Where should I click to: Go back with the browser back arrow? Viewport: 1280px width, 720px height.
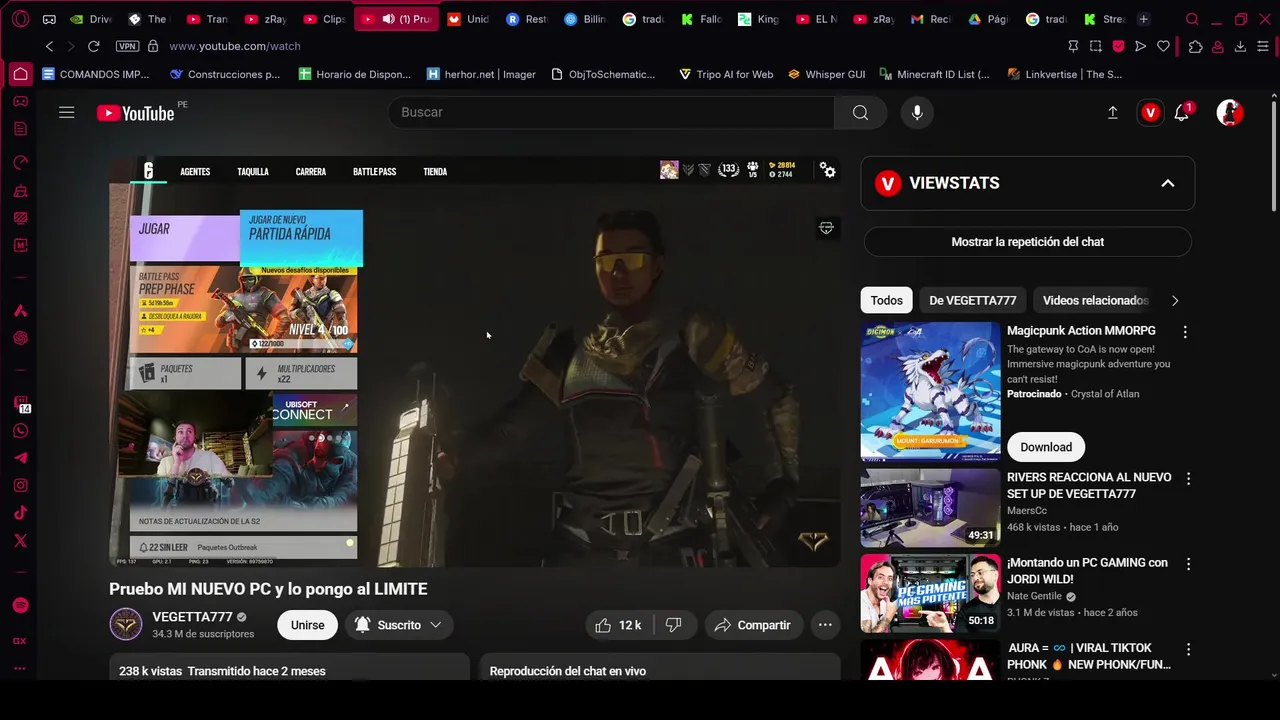49,46
